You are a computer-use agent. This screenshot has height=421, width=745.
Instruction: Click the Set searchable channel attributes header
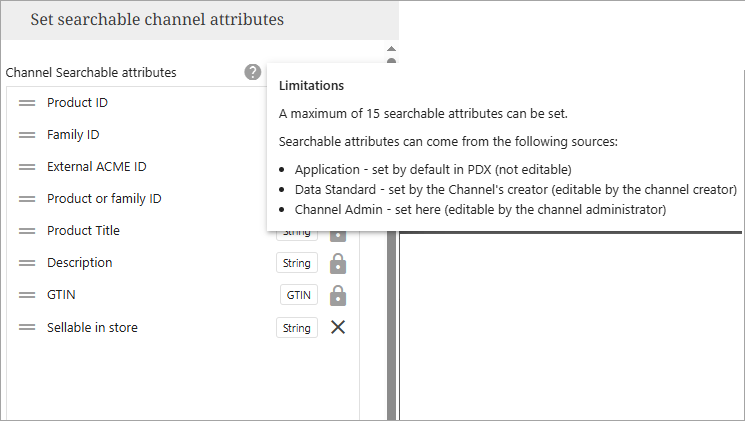tap(157, 19)
